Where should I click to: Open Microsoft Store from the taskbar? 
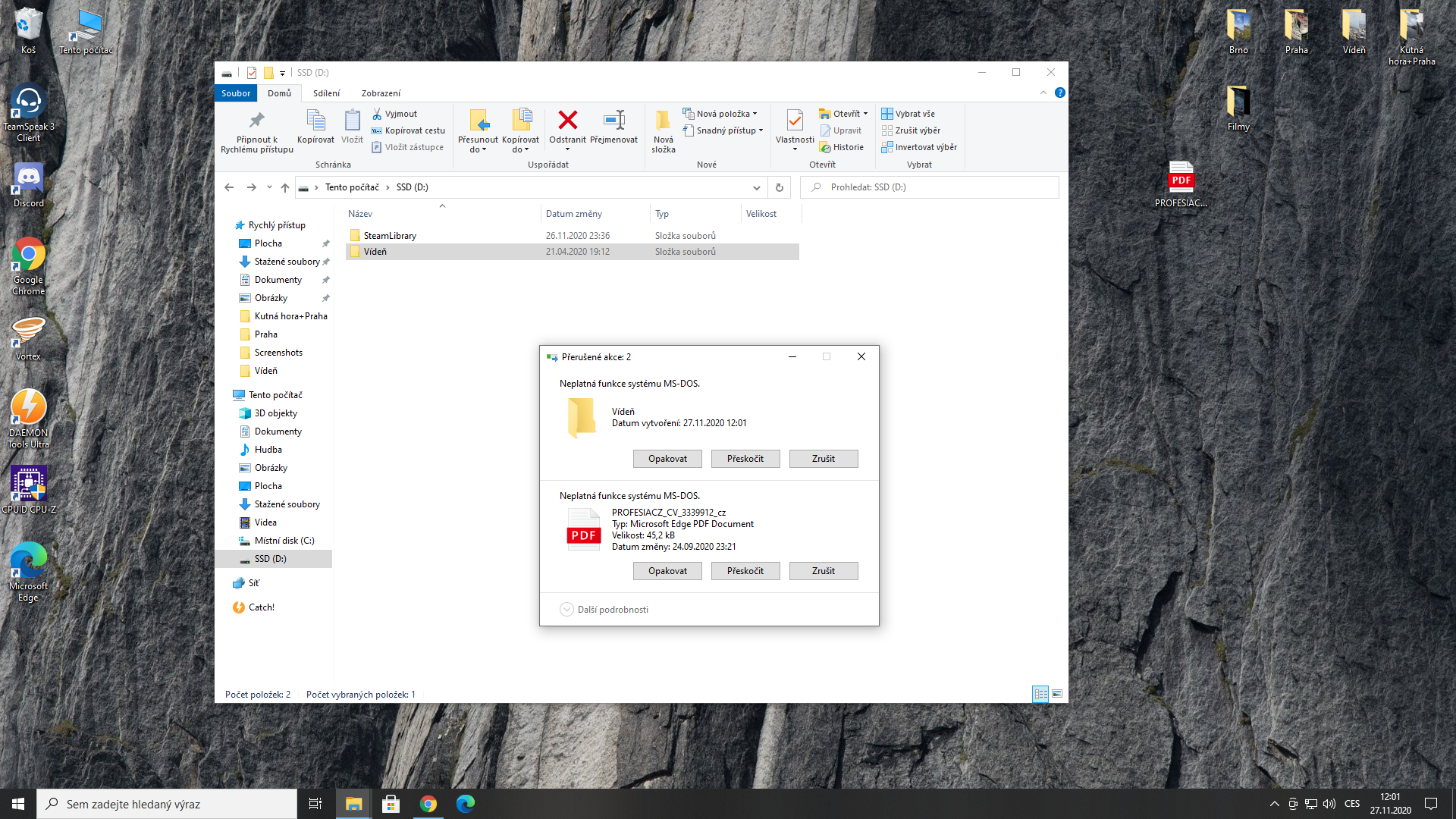click(391, 804)
